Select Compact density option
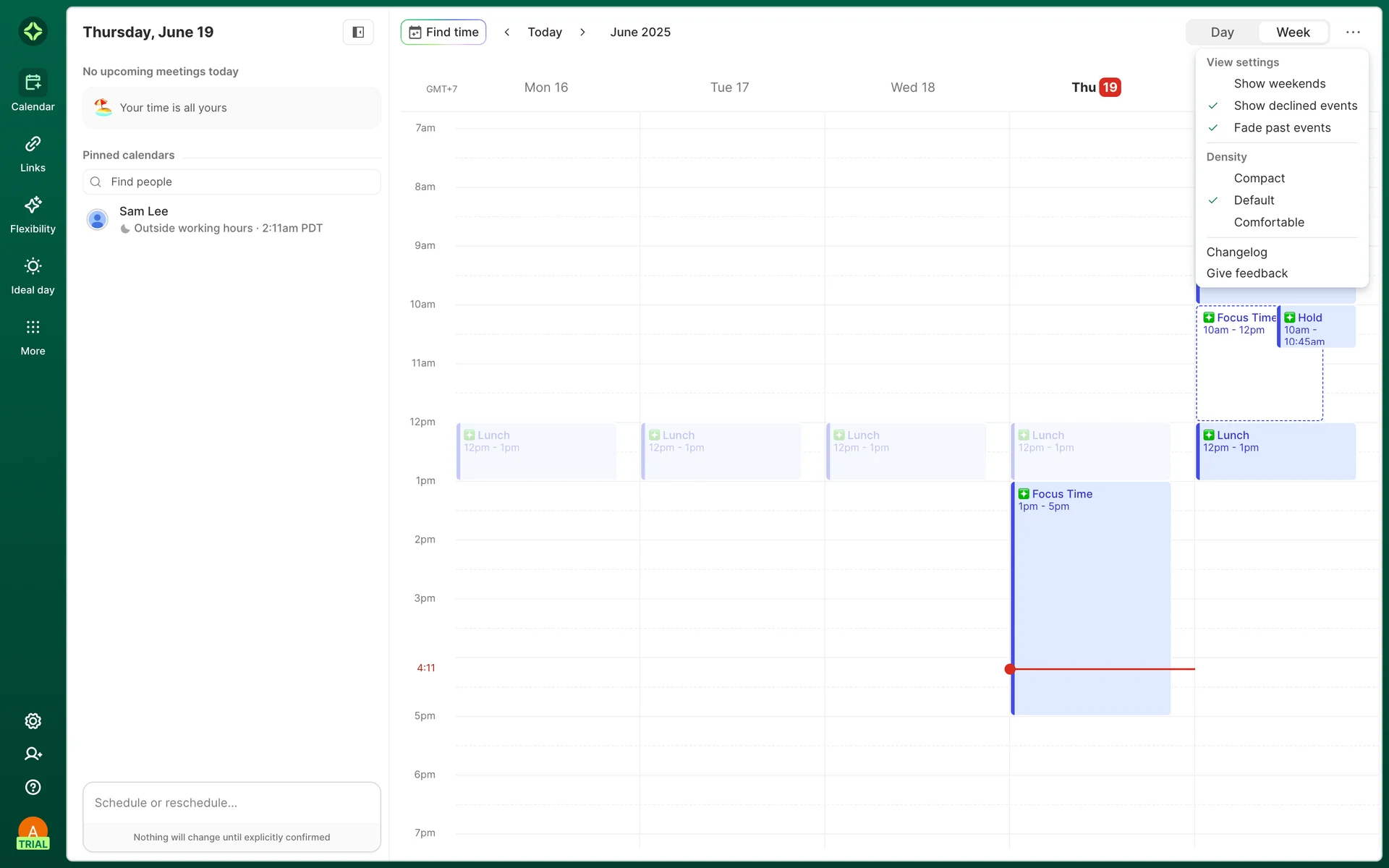This screenshot has height=868, width=1389. (1259, 178)
